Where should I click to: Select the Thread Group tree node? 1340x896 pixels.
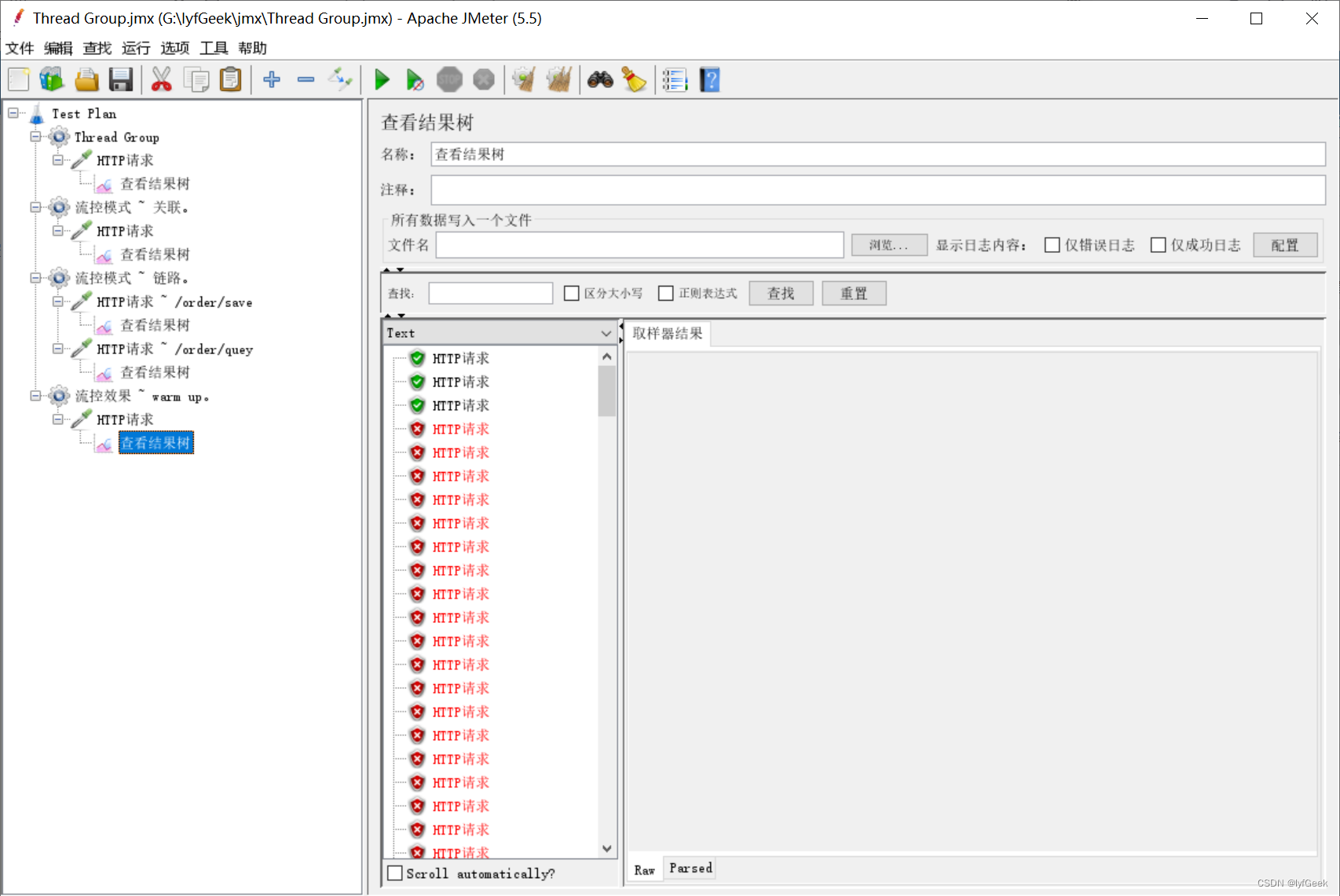pyautogui.click(x=117, y=137)
